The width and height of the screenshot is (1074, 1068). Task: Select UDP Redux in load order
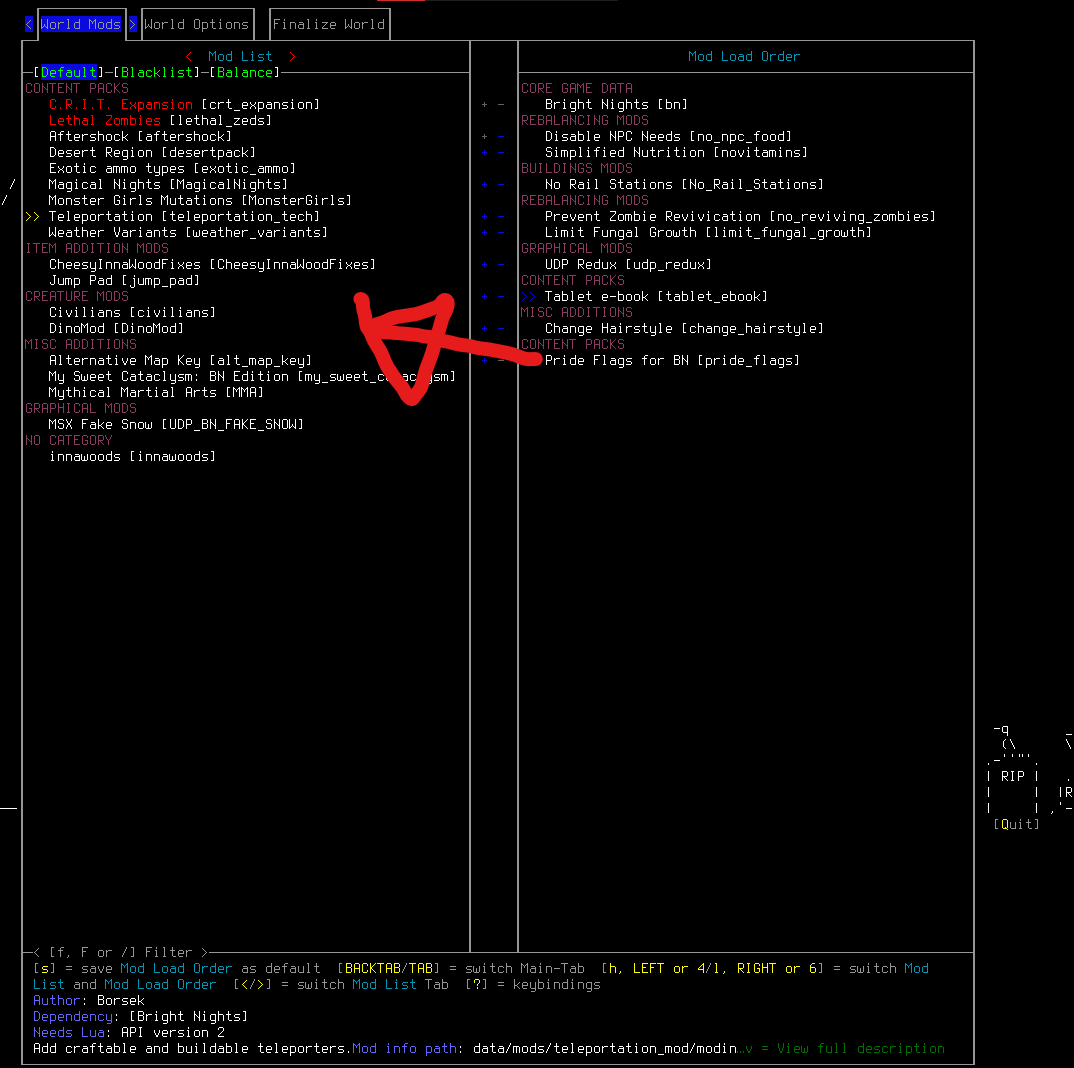pyautogui.click(x=628, y=264)
